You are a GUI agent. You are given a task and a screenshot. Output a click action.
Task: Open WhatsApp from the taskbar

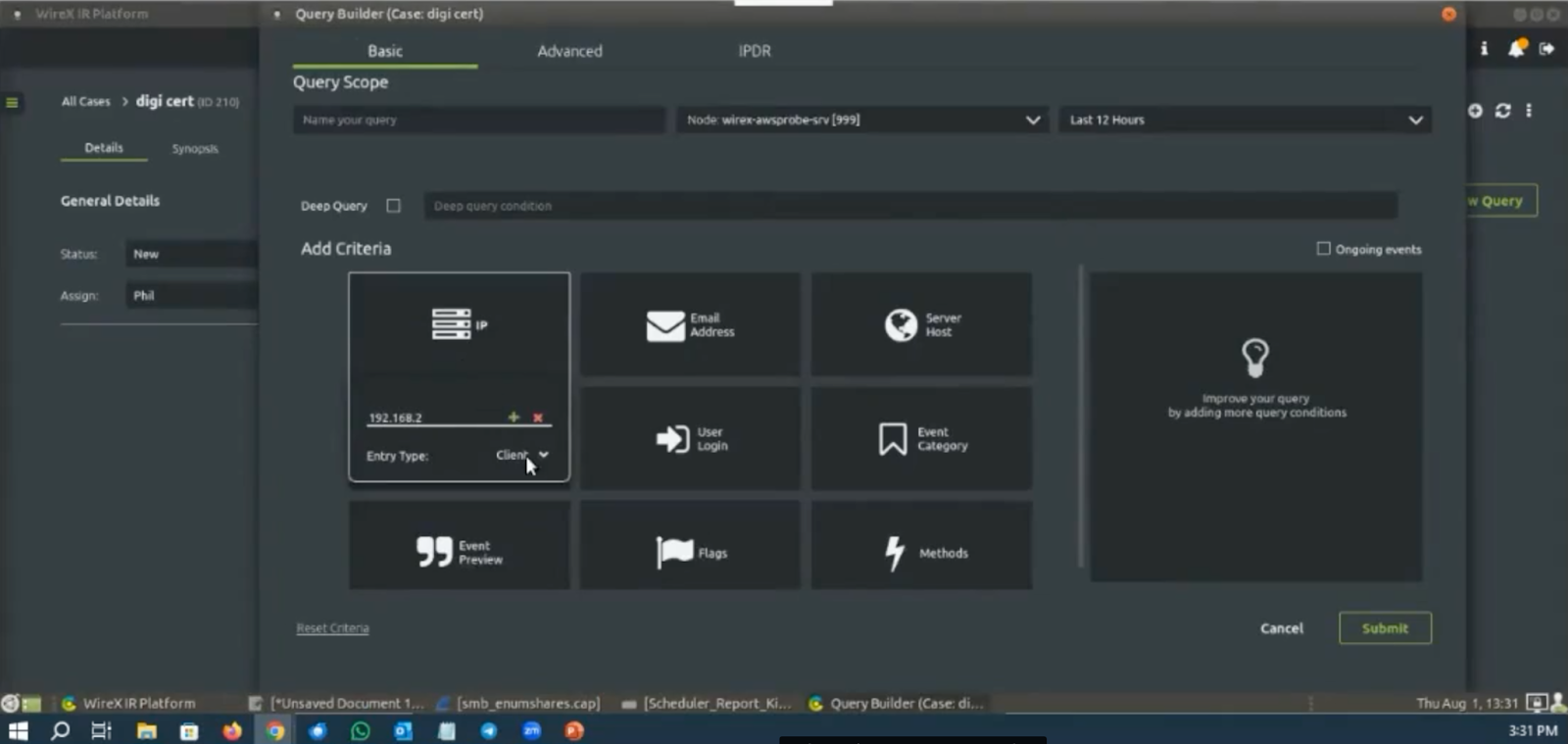tap(361, 730)
